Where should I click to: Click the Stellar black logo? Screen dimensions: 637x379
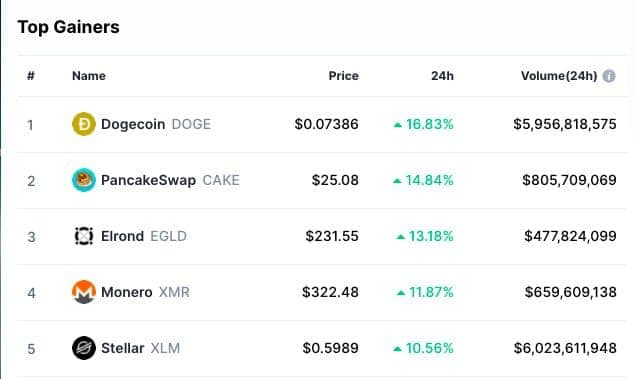(84, 348)
